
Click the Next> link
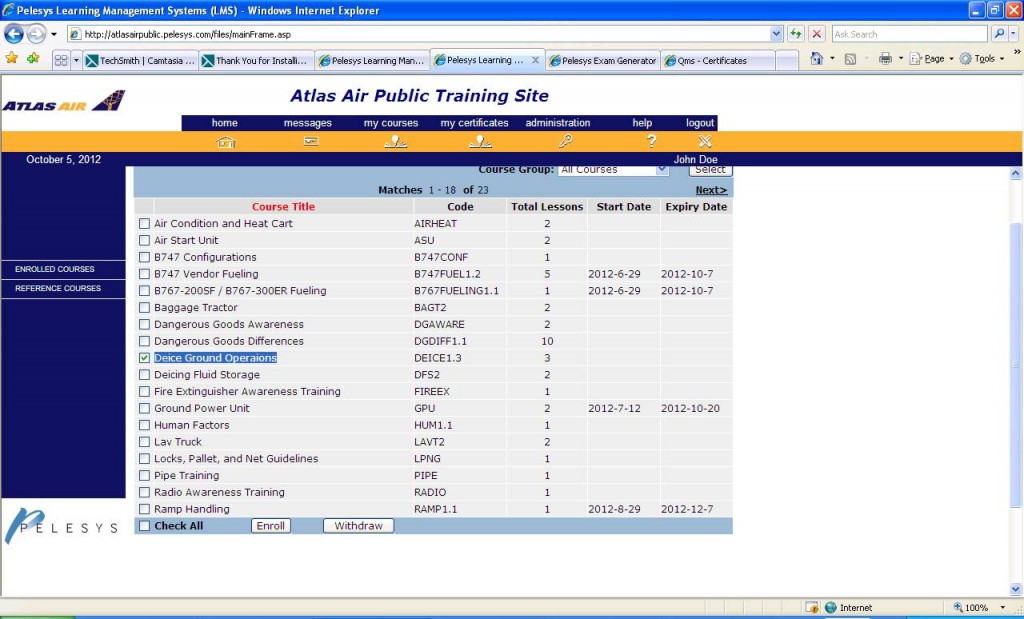(711, 190)
